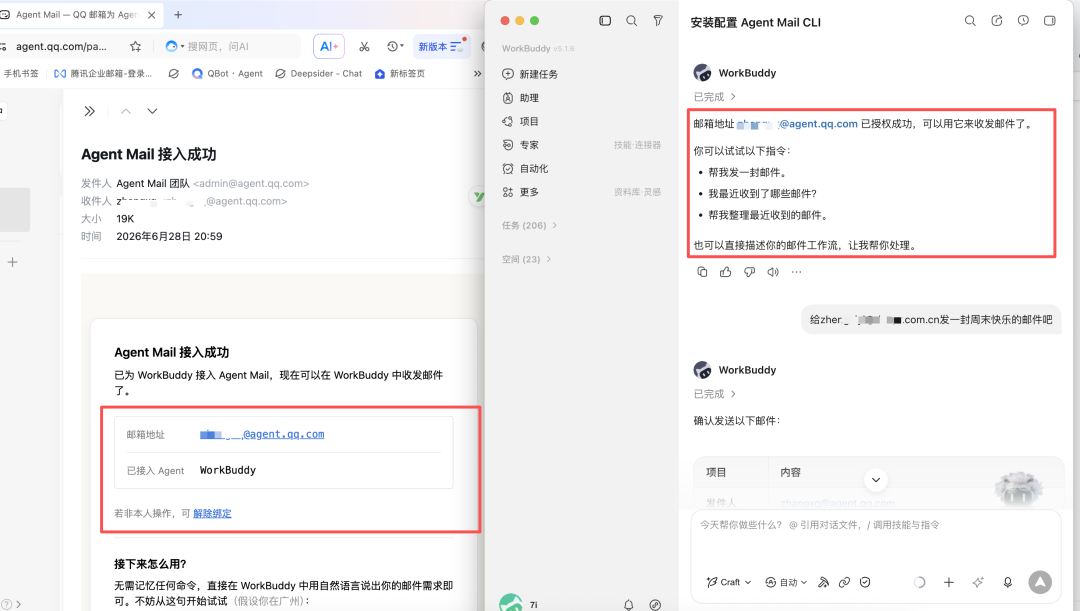Give thumbs down to WorkBuddy's answer
This screenshot has width=1080, height=611.
click(749, 272)
